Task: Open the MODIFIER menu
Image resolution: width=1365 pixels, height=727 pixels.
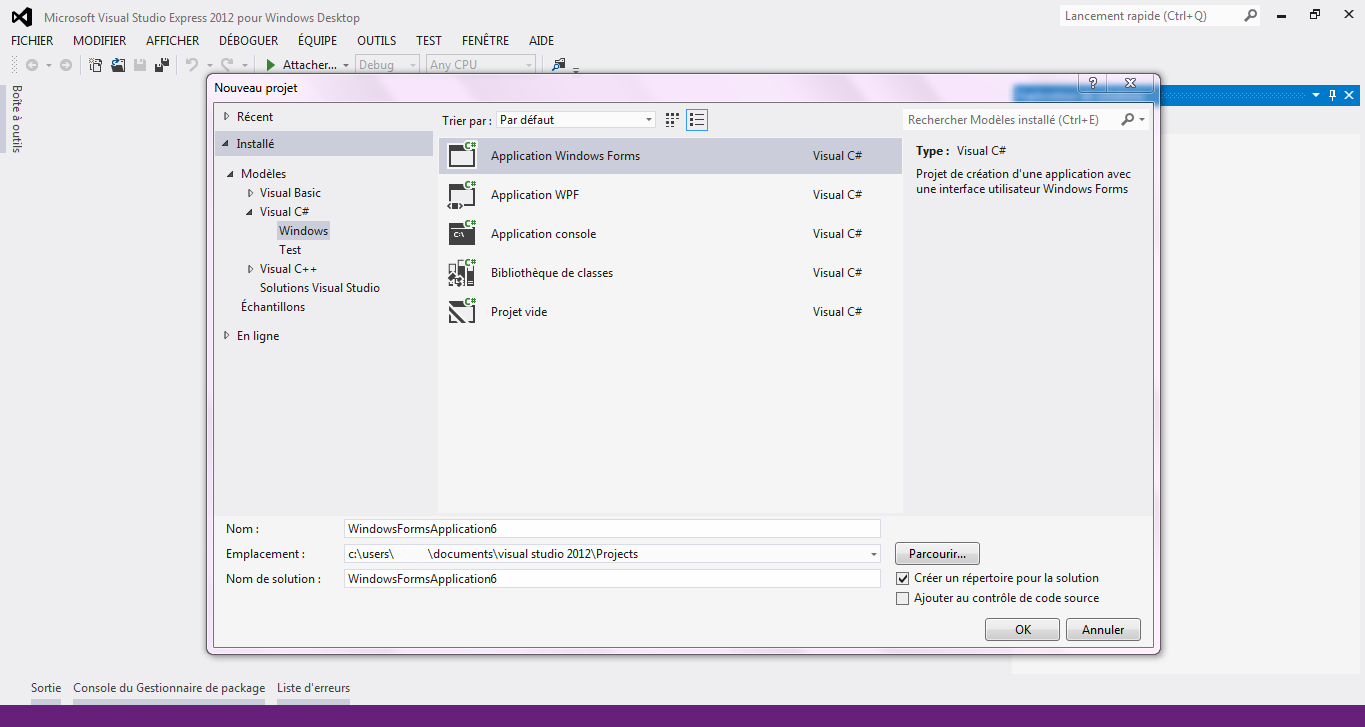Action: click(x=100, y=41)
